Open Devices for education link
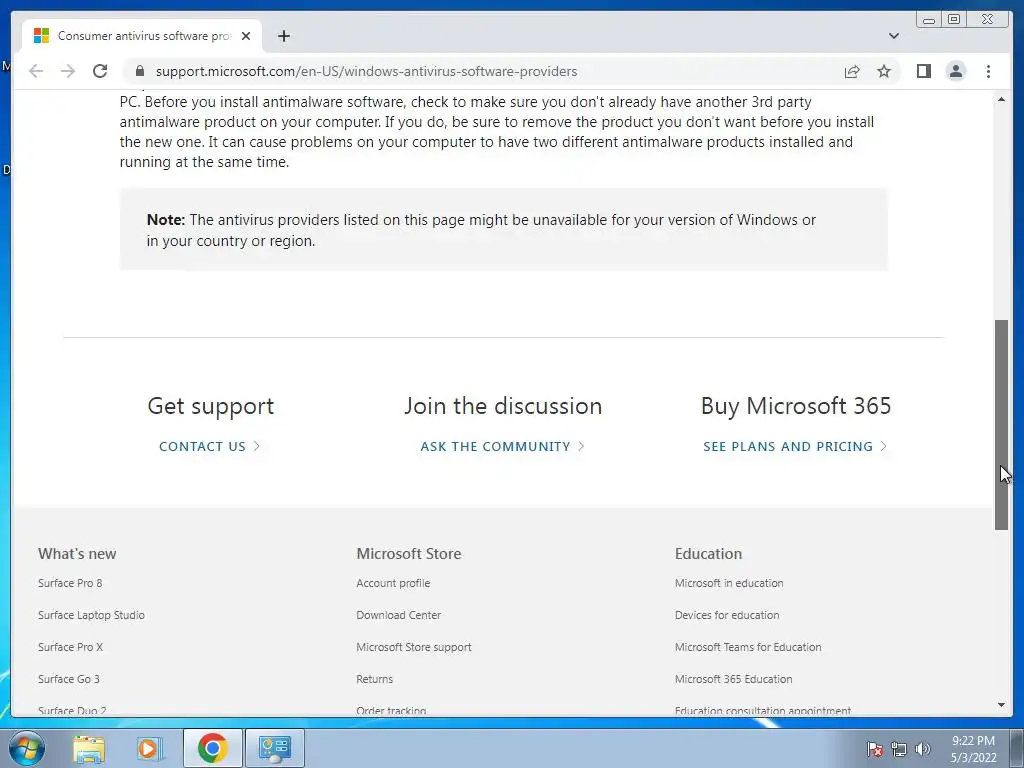Screen dimensions: 1024x768 (x=727, y=615)
